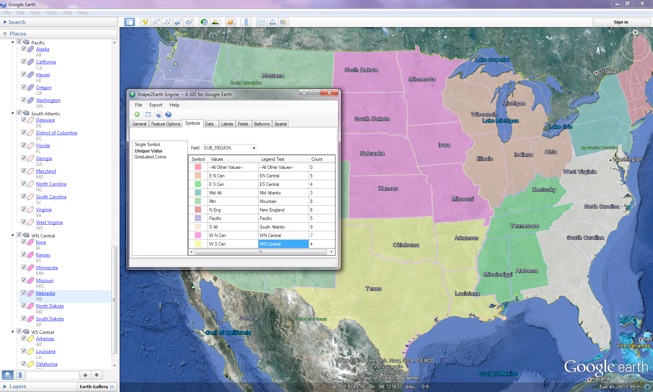Click the ruler tool icon
Image resolution: width=653 pixels, height=392 pixels.
246,22
